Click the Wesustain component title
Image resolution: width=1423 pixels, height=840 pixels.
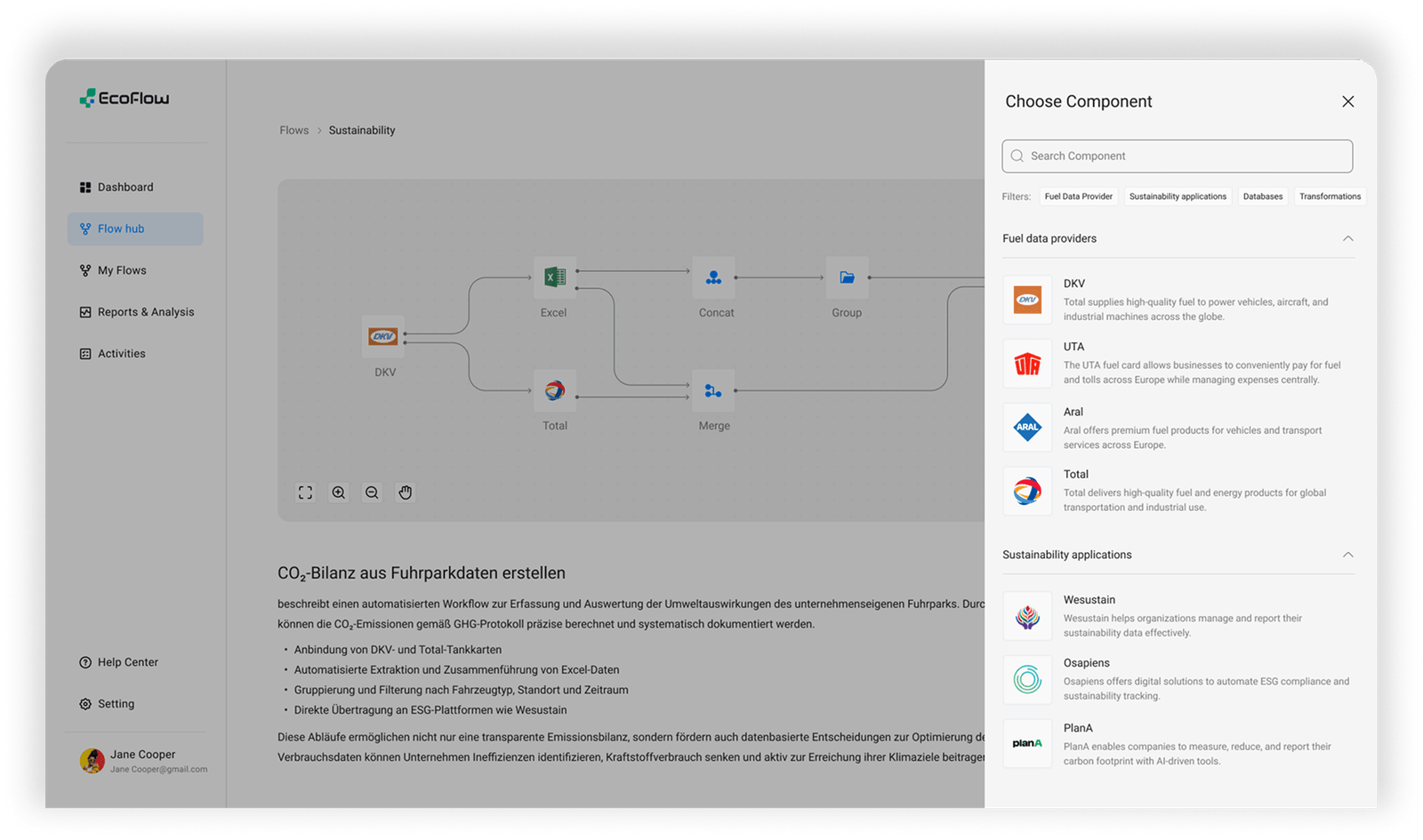[x=1089, y=600]
